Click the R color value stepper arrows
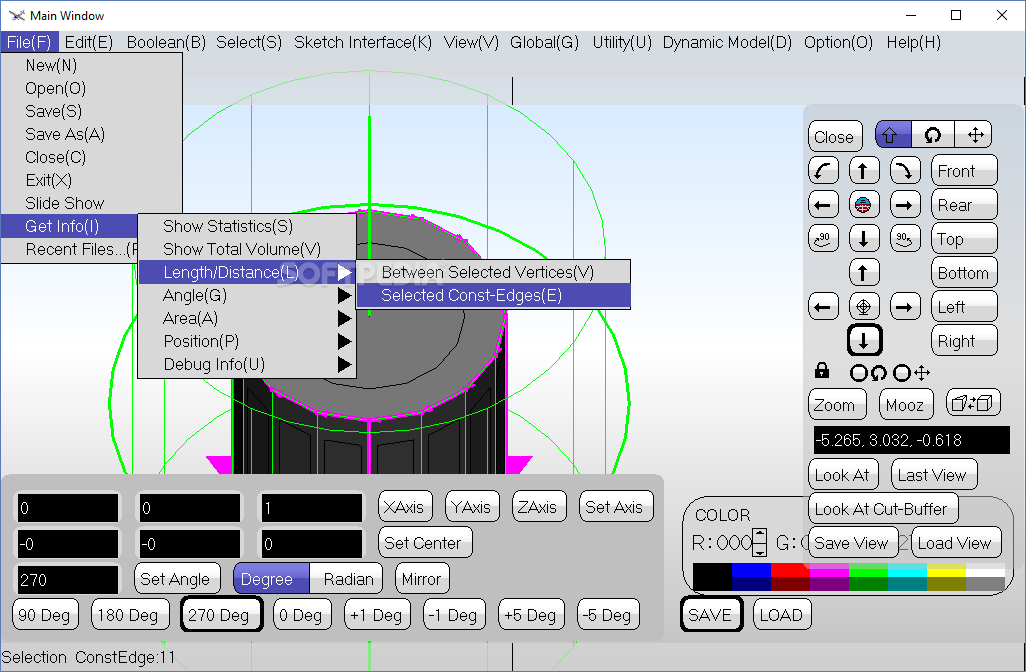This screenshot has height=672, width=1026. pos(759,542)
